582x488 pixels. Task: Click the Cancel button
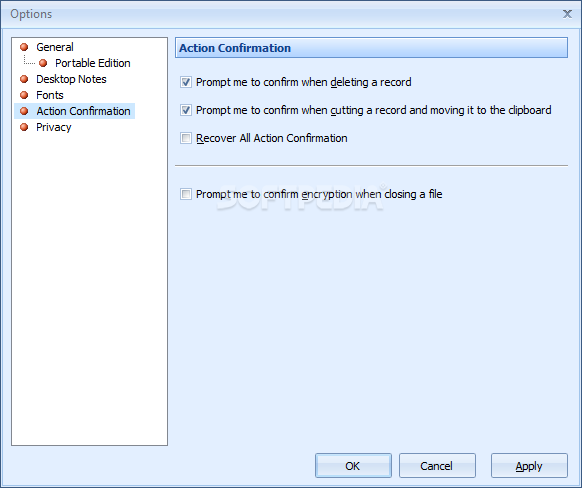pos(437,466)
